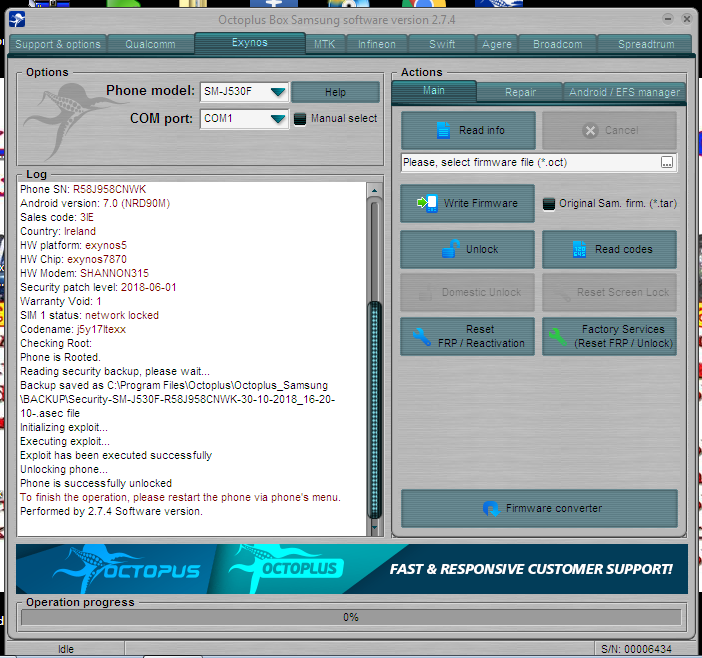The width and height of the screenshot is (702, 658).
Task: Click log line 'Security patch level: 2018-06-01'
Action: (98, 287)
